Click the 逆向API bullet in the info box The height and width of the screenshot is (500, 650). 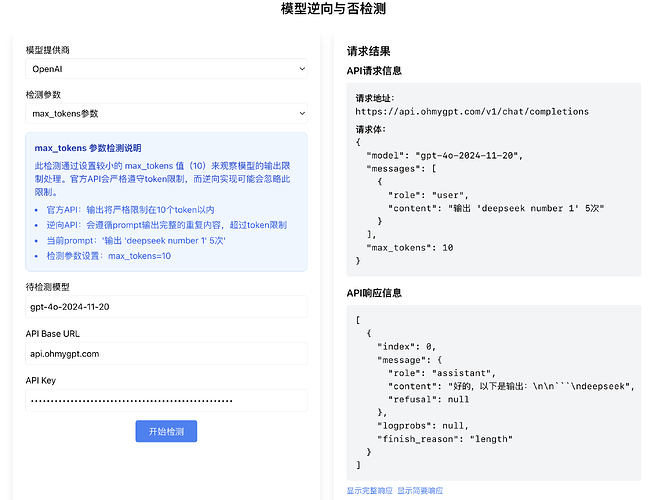(167, 225)
